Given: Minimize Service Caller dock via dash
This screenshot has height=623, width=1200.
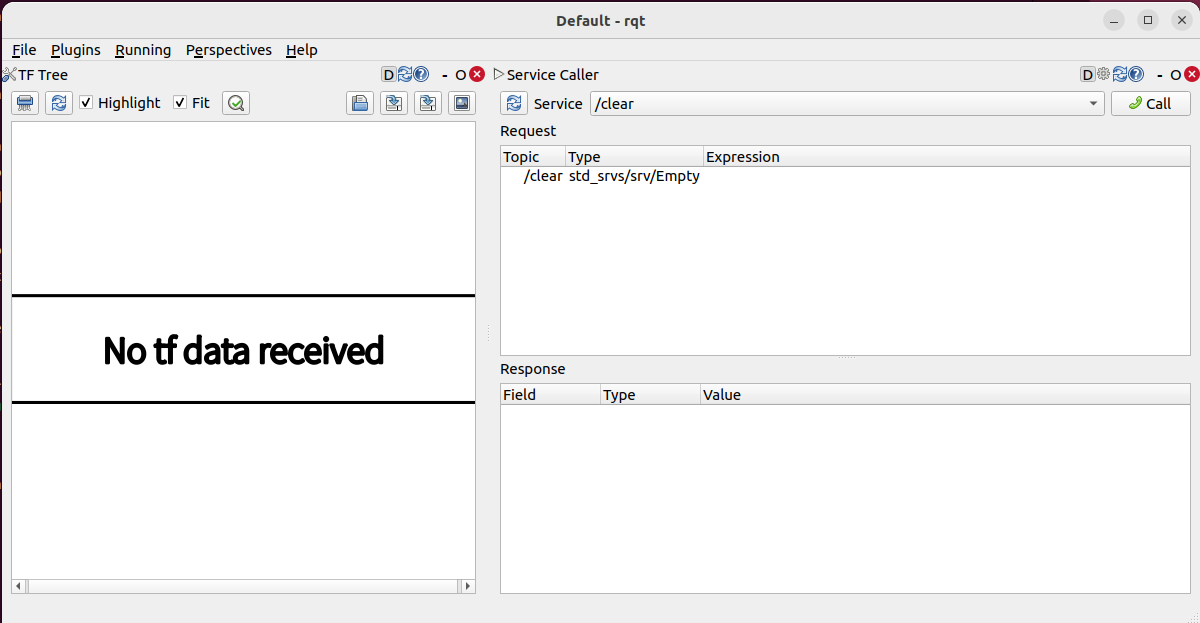Looking at the screenshot, I should pos(1159,74).
